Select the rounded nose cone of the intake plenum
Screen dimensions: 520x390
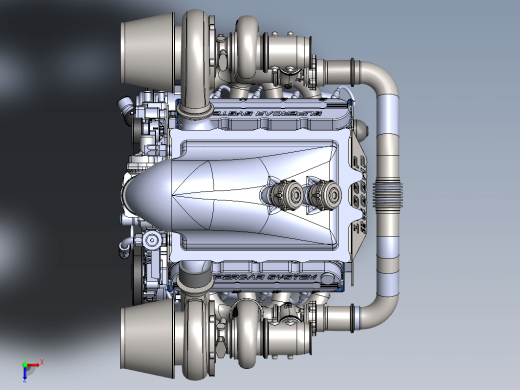coord(147,195)
